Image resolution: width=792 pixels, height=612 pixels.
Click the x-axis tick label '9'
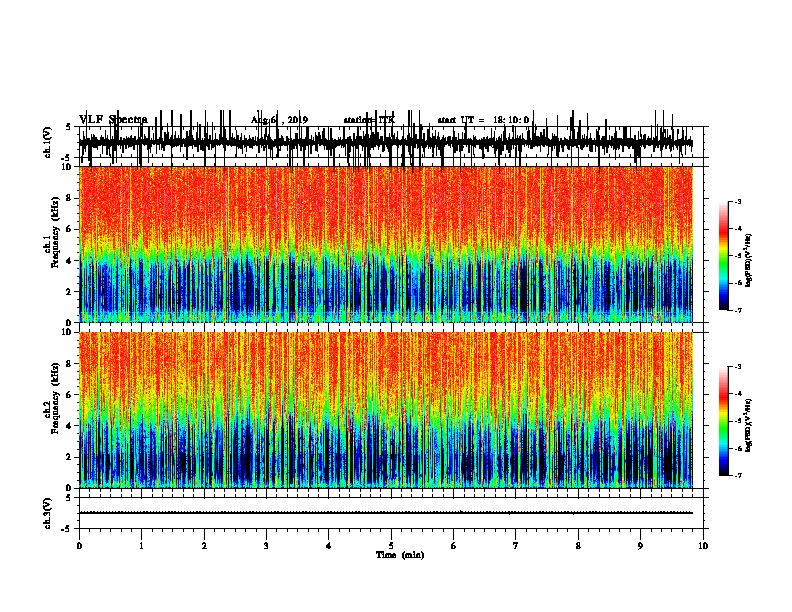(640, 546)
